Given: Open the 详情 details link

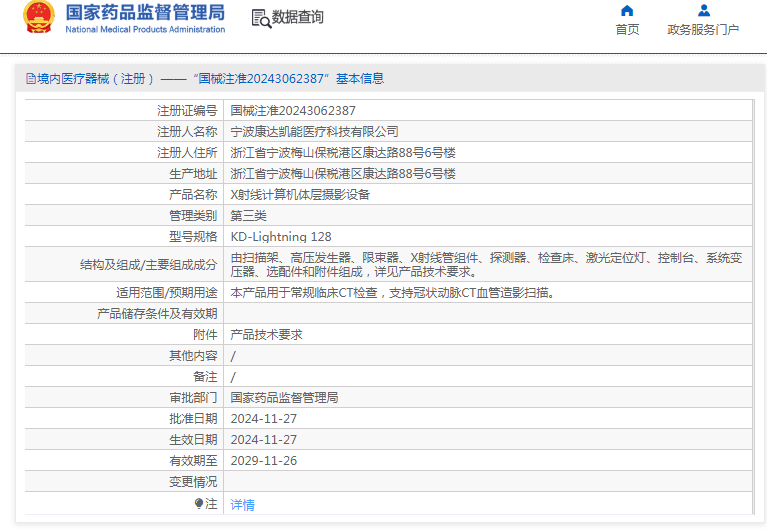Looking at the screenshot, I should [x=242, y=505].
